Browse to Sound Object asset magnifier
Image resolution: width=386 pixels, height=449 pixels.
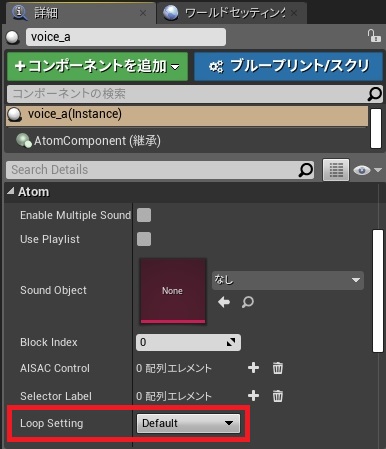point(248,302)
